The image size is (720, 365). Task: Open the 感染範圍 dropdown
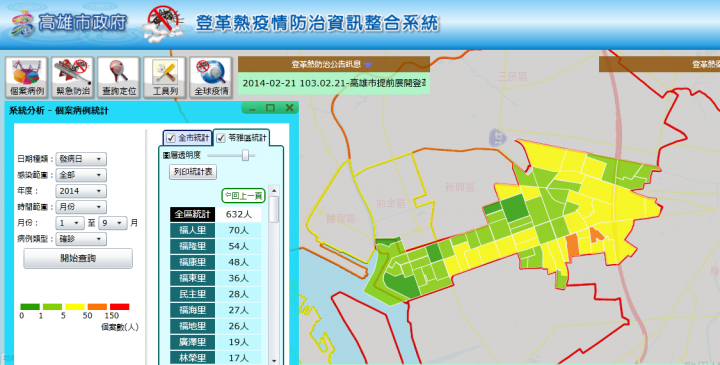(81, 175)
